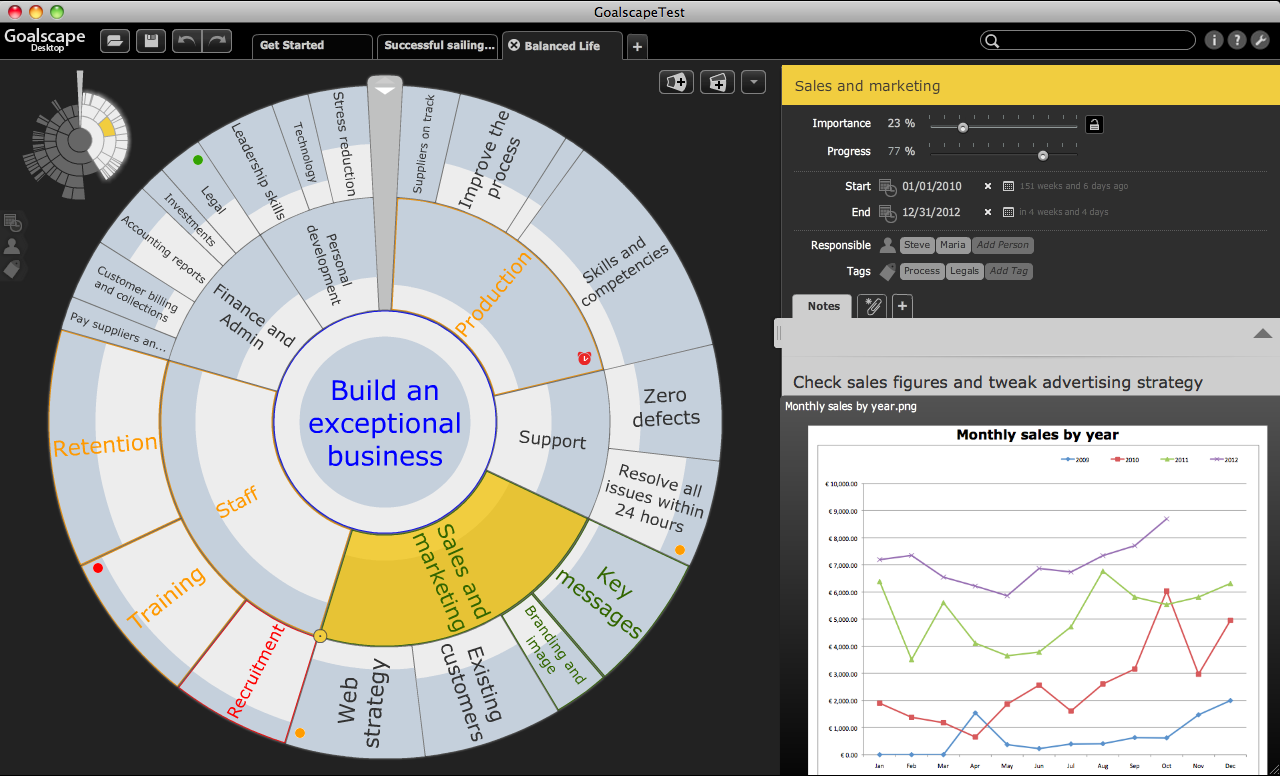1280x776 pixels.
Task: Click the Importance slider handle
Action: pyautogui.click(x=963, y=127)
